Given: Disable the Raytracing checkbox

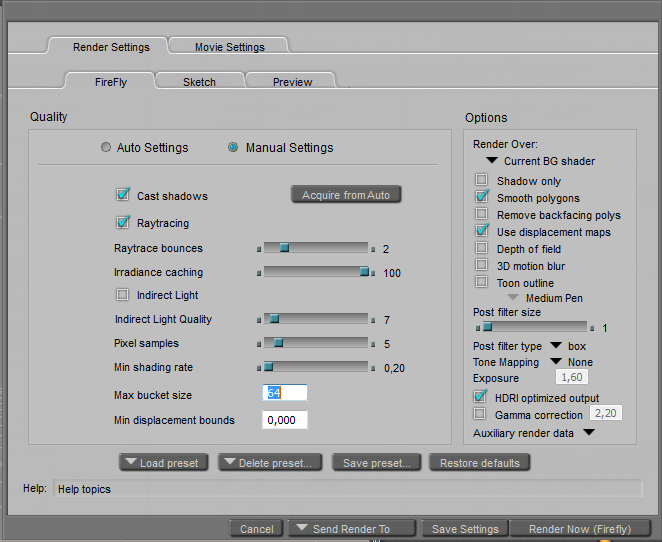Looking at the screenshot, I should [x=123, y=222].
